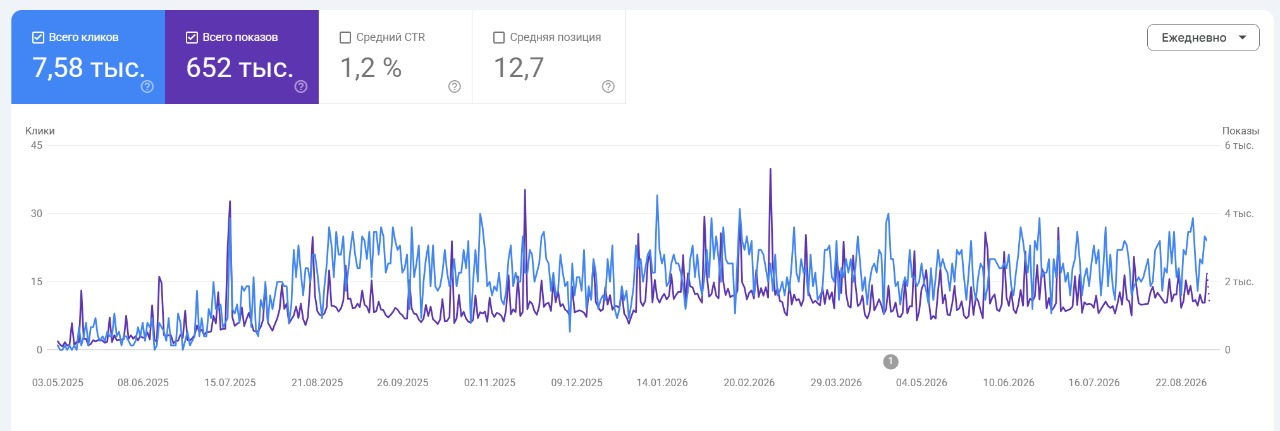Click date label 21.08.2025
The width and height of the screenshot is (1280, 431).
(317, 383)
